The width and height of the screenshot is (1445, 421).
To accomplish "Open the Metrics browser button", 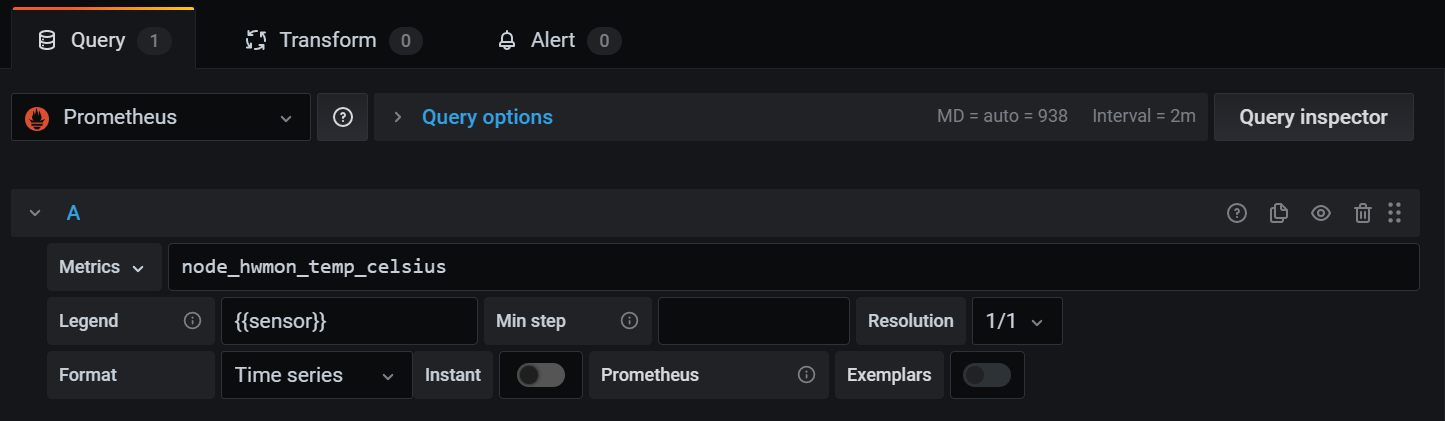I will [102, 267].
